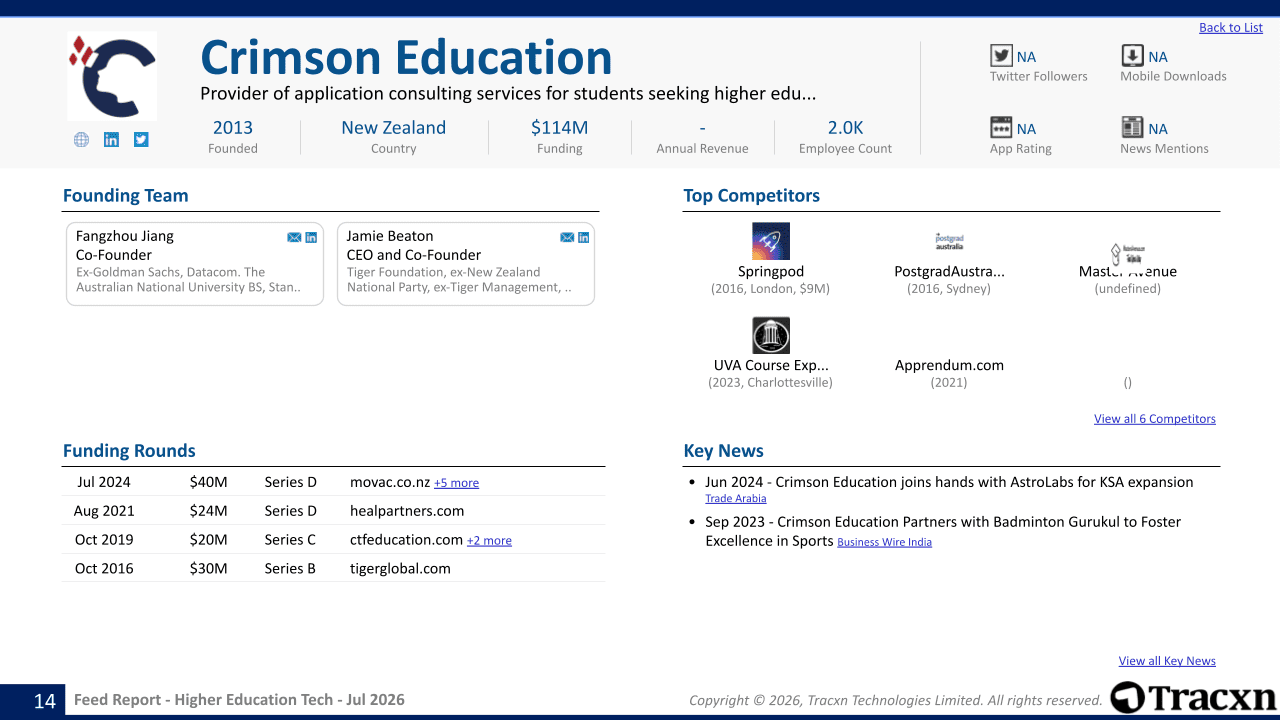Screen dimensions: 1280x720
Task: Click the $20M funding amount
Action: [209, 540]
